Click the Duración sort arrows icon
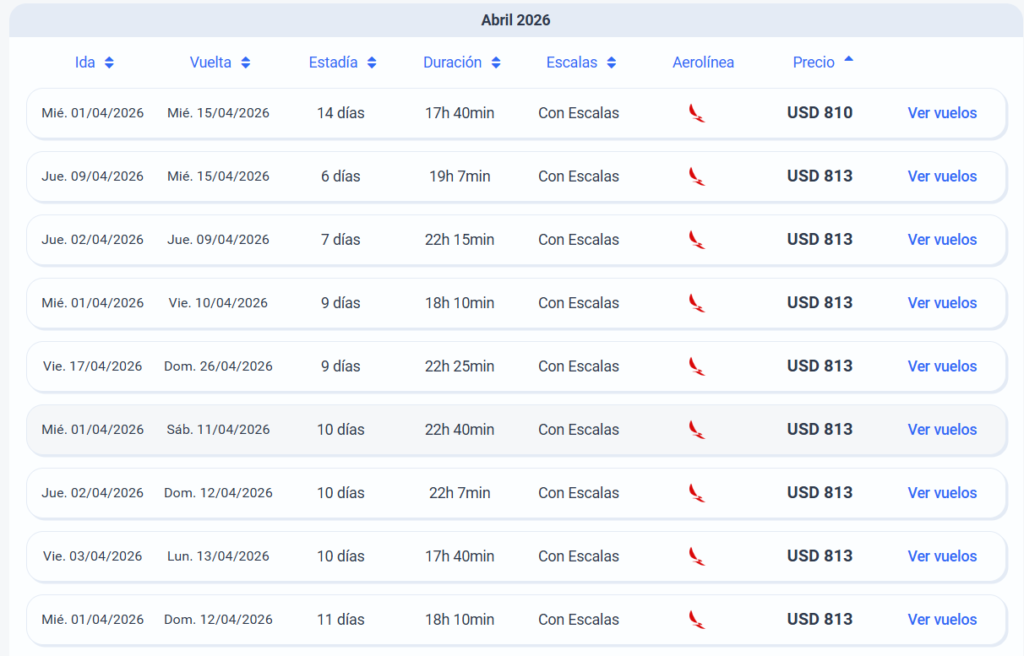This screenshot has width=1024, height=656. (x=495, y=62)
